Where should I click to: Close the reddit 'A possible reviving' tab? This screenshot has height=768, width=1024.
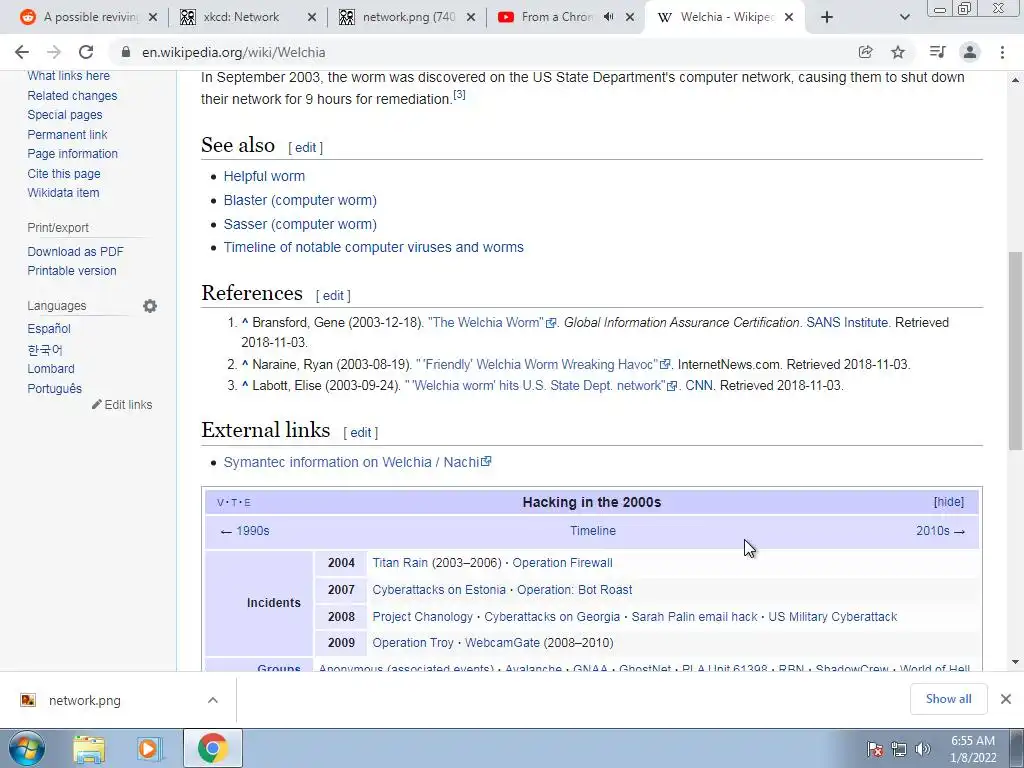[x=153, y=17]
